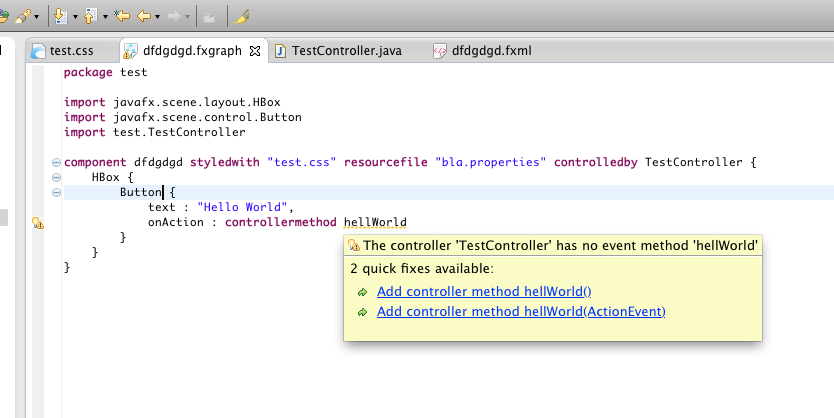834x418 pixels.
Task: Apply fix Add controller method hellWorld()
Action: pos(484,292)
